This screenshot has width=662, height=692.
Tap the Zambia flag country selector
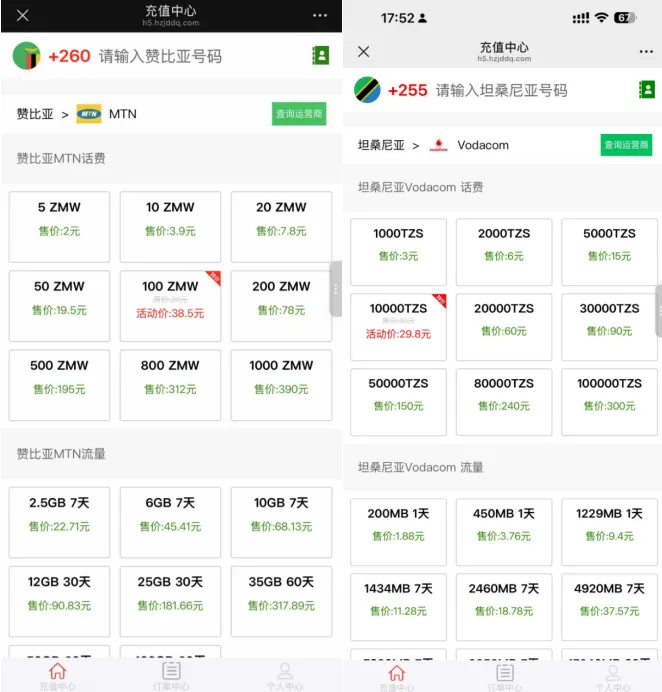(x=26, y=56)
